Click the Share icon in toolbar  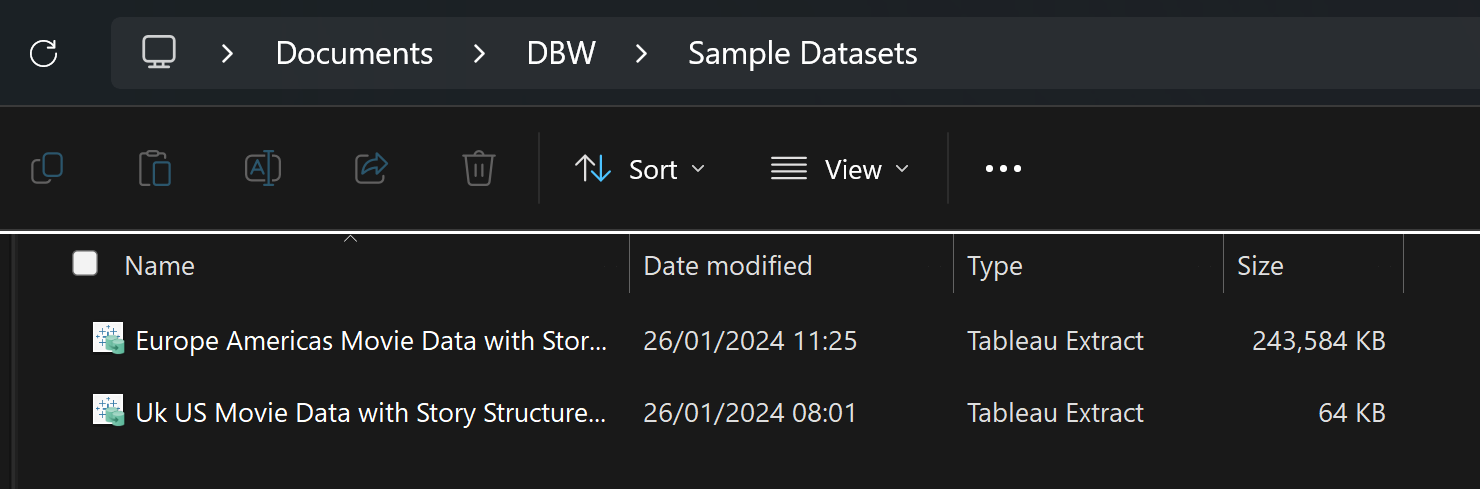pos(371,169)
